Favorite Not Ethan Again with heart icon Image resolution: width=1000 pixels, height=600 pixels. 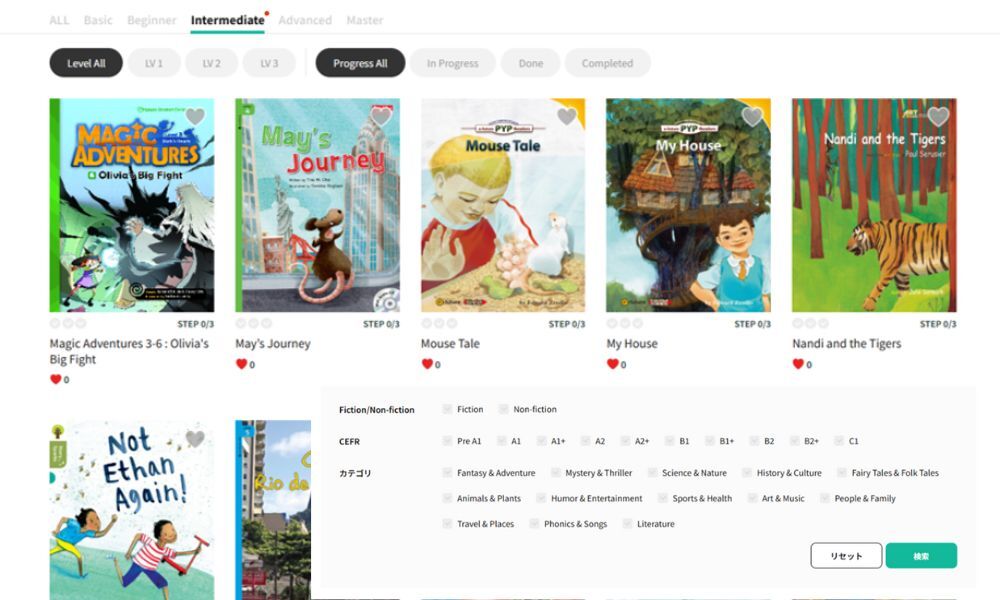click(195, 439)
